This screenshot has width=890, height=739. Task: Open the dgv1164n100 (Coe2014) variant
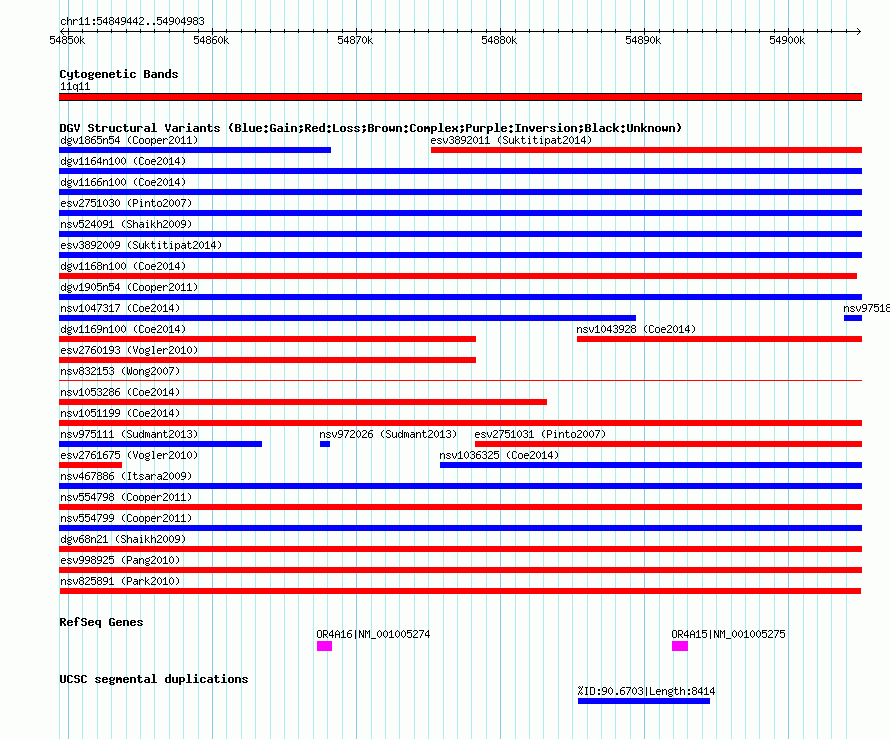123,161
